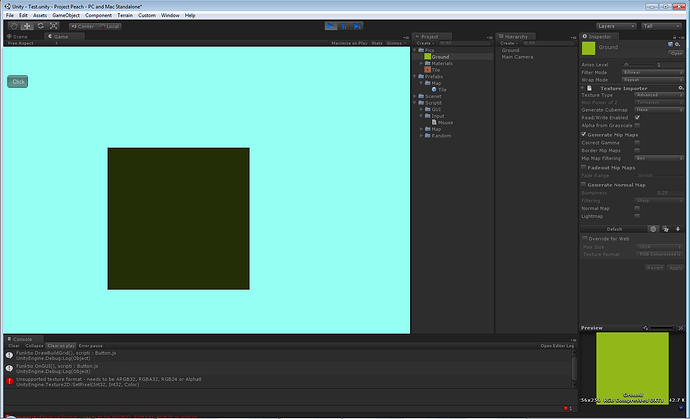The height and width of the screenshot is (419, 690).
Task: Toggle alpha channel preview icon in Preview bar
Action: (646, 328)
